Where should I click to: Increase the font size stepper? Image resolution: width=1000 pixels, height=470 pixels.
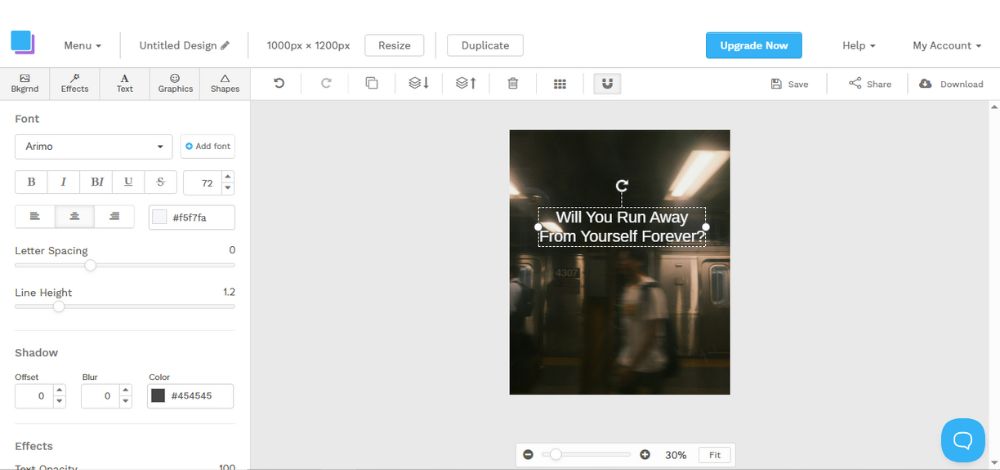click(228, 177)
